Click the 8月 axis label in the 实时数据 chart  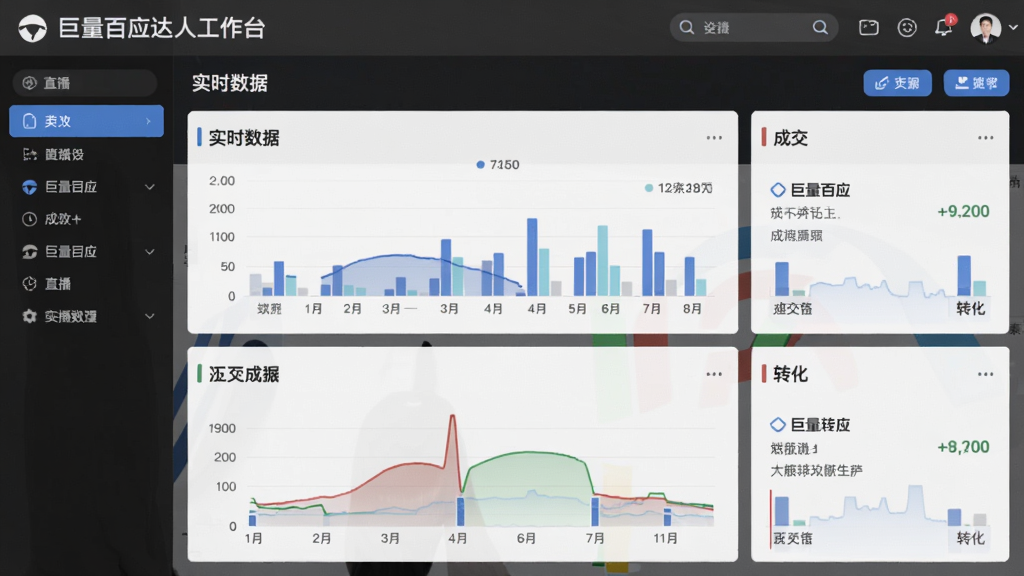pos(692,308)
